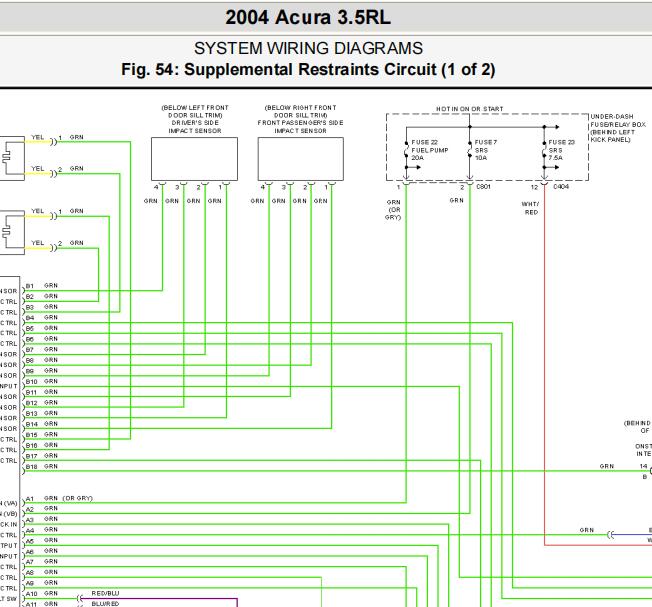This screenshot has height=607, width=652.
Task: Click the B1 terminal label
Action: click(30, 286)
